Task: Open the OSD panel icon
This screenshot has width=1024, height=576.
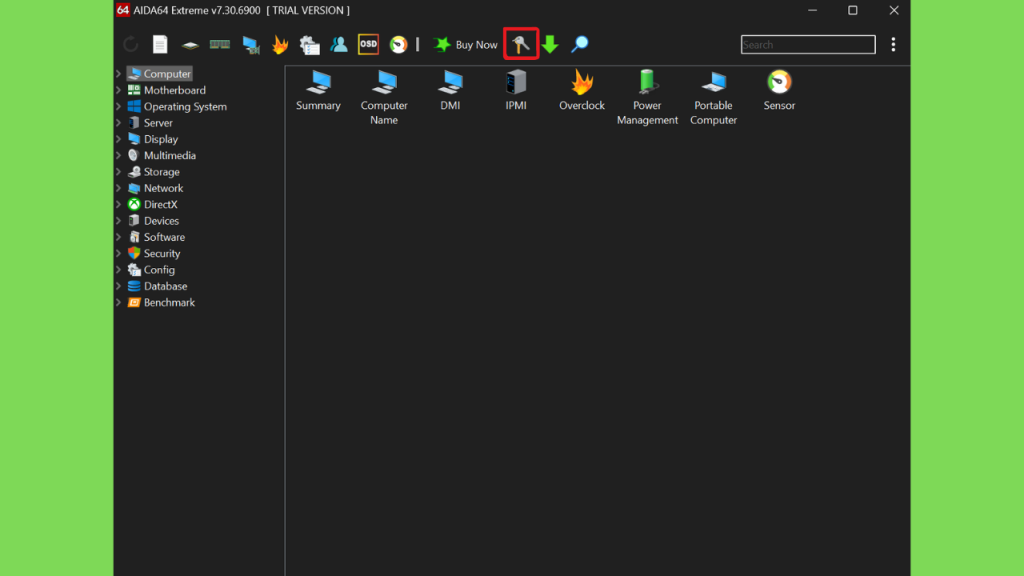Action: click(x=368, y=44)
